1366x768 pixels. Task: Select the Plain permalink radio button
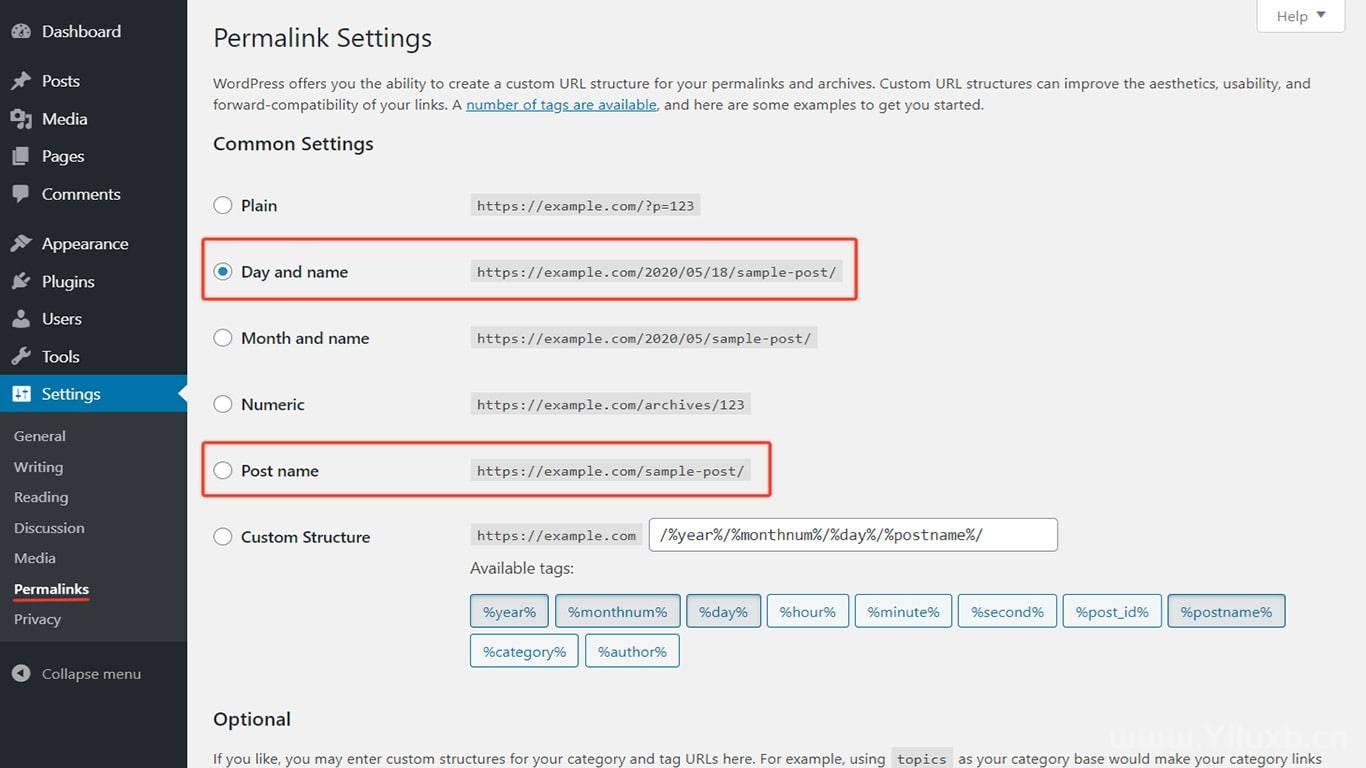(x=223, y=206)
